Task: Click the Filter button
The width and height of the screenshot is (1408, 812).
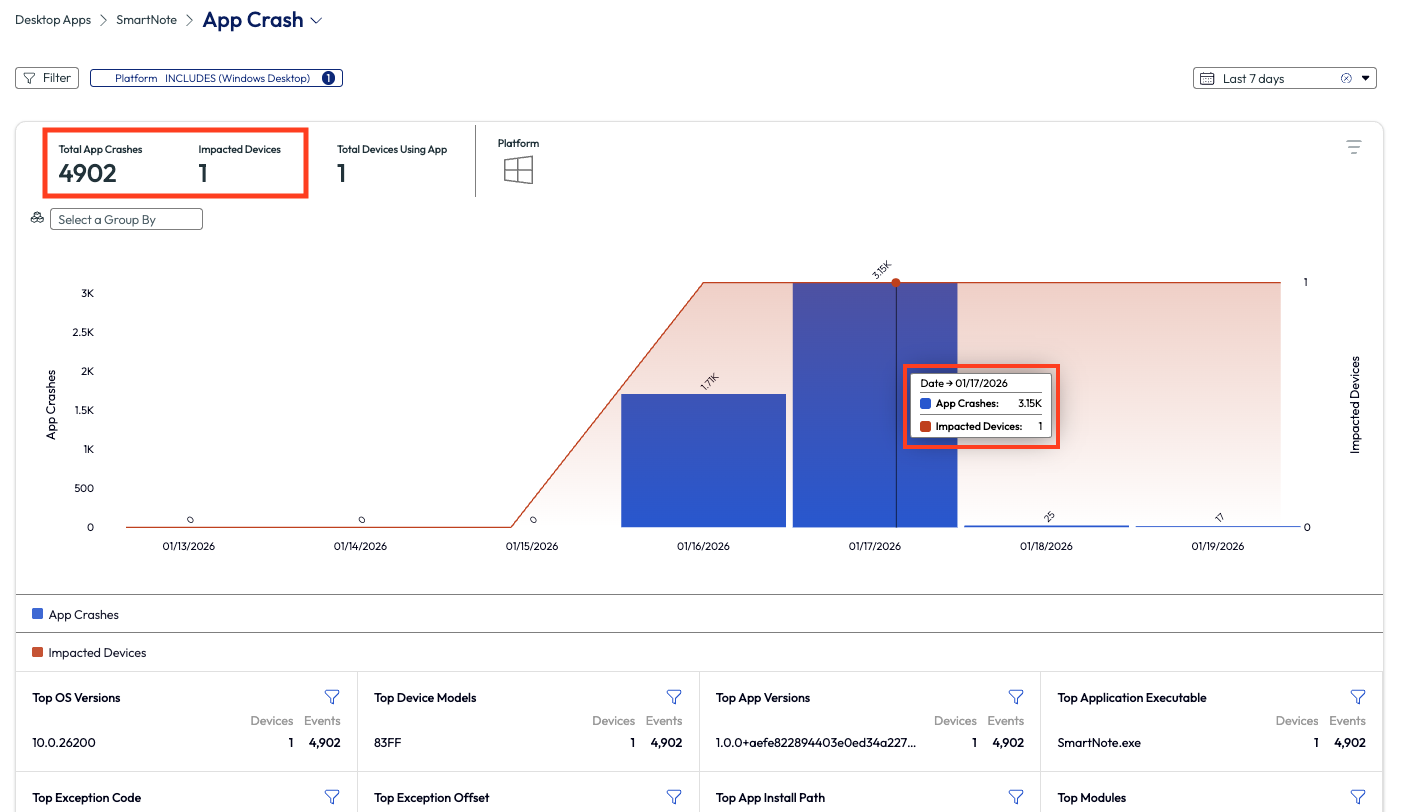Action: pos(46,77)
